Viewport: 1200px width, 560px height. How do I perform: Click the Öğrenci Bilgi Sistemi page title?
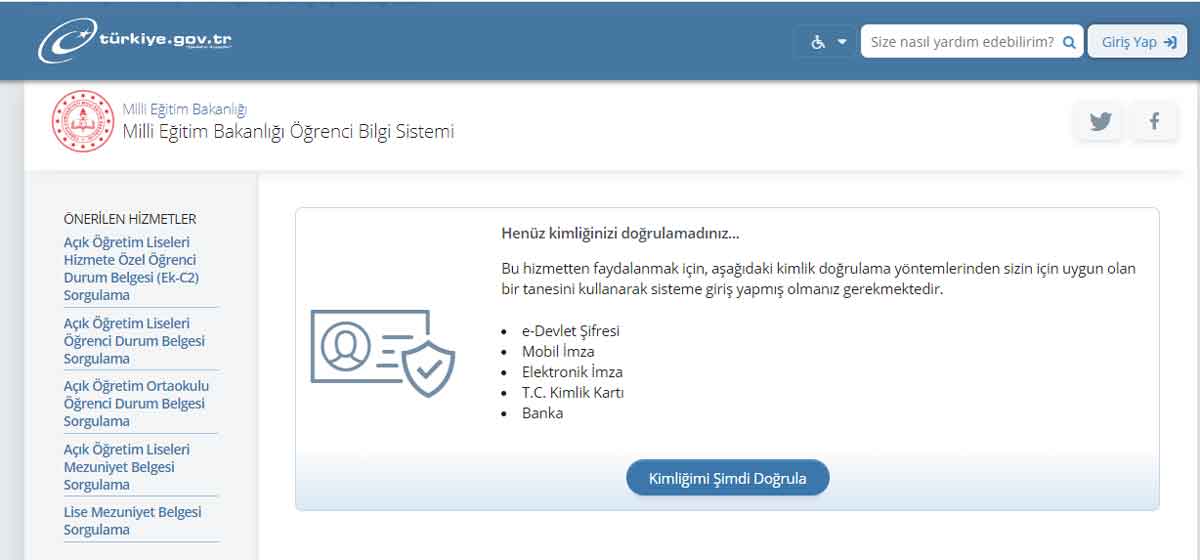(x=288, y=132)
